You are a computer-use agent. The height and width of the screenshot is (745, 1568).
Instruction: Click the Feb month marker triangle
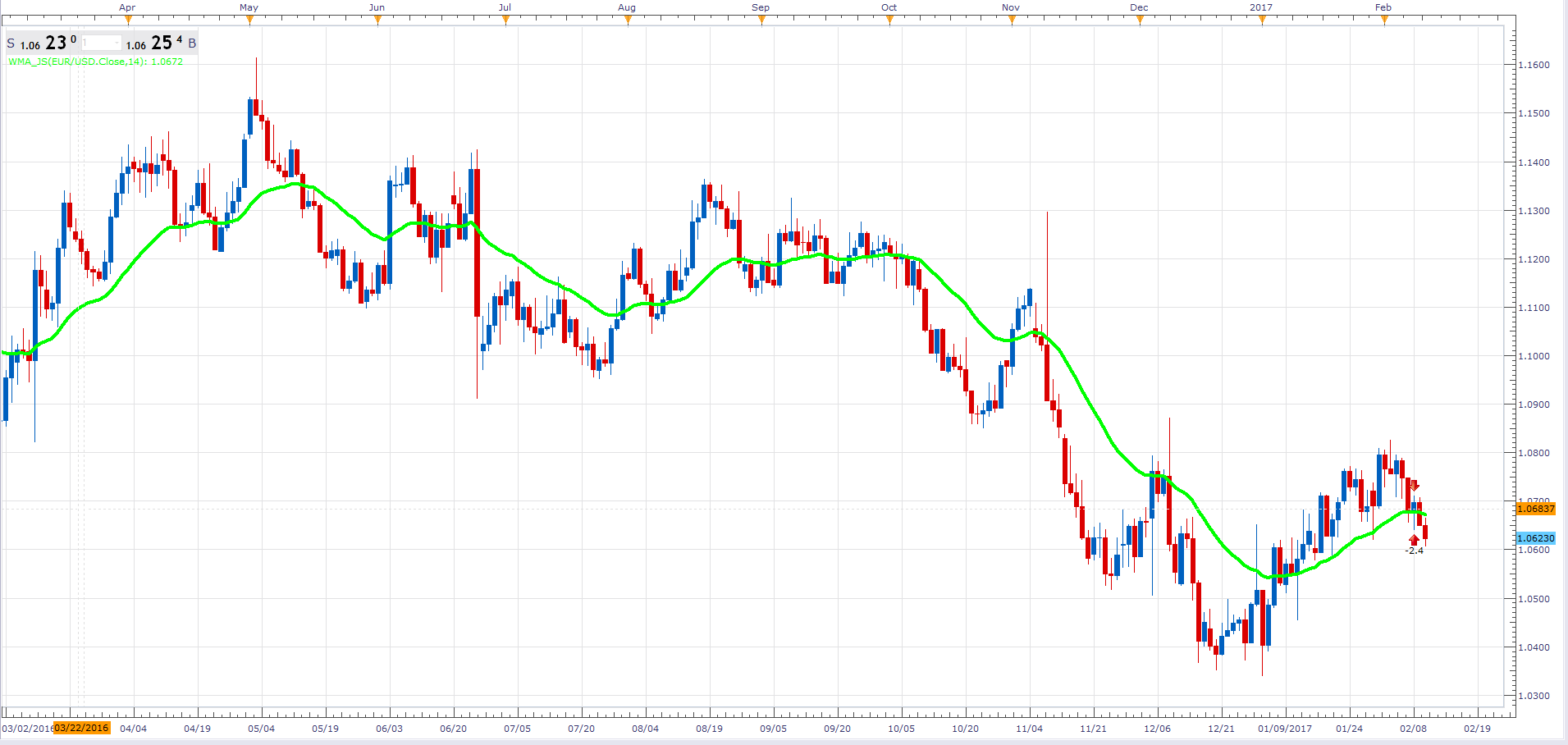point(1384,21)
